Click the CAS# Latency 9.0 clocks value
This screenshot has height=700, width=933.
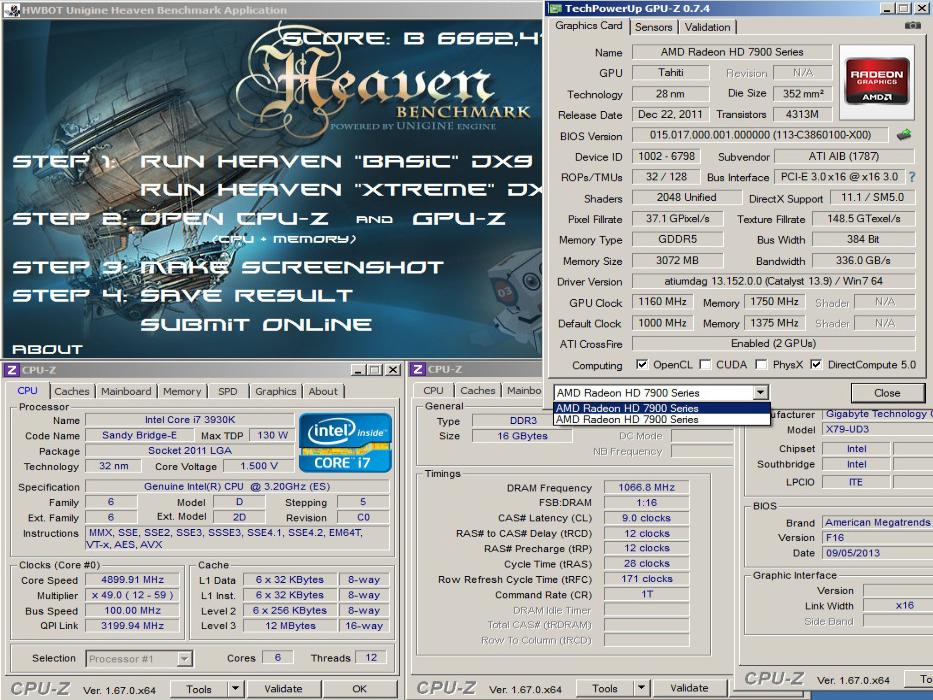coord(646,518)
